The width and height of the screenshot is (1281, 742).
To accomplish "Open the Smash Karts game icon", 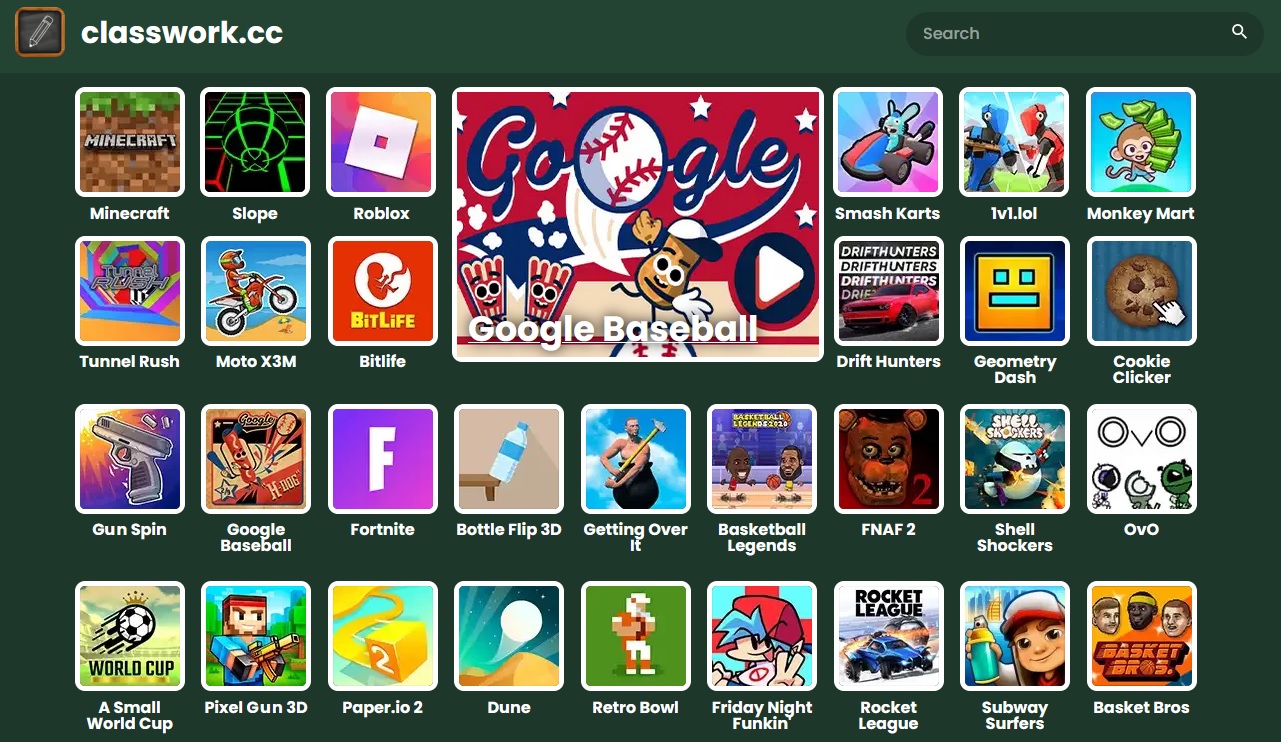I will coord(888,142).
